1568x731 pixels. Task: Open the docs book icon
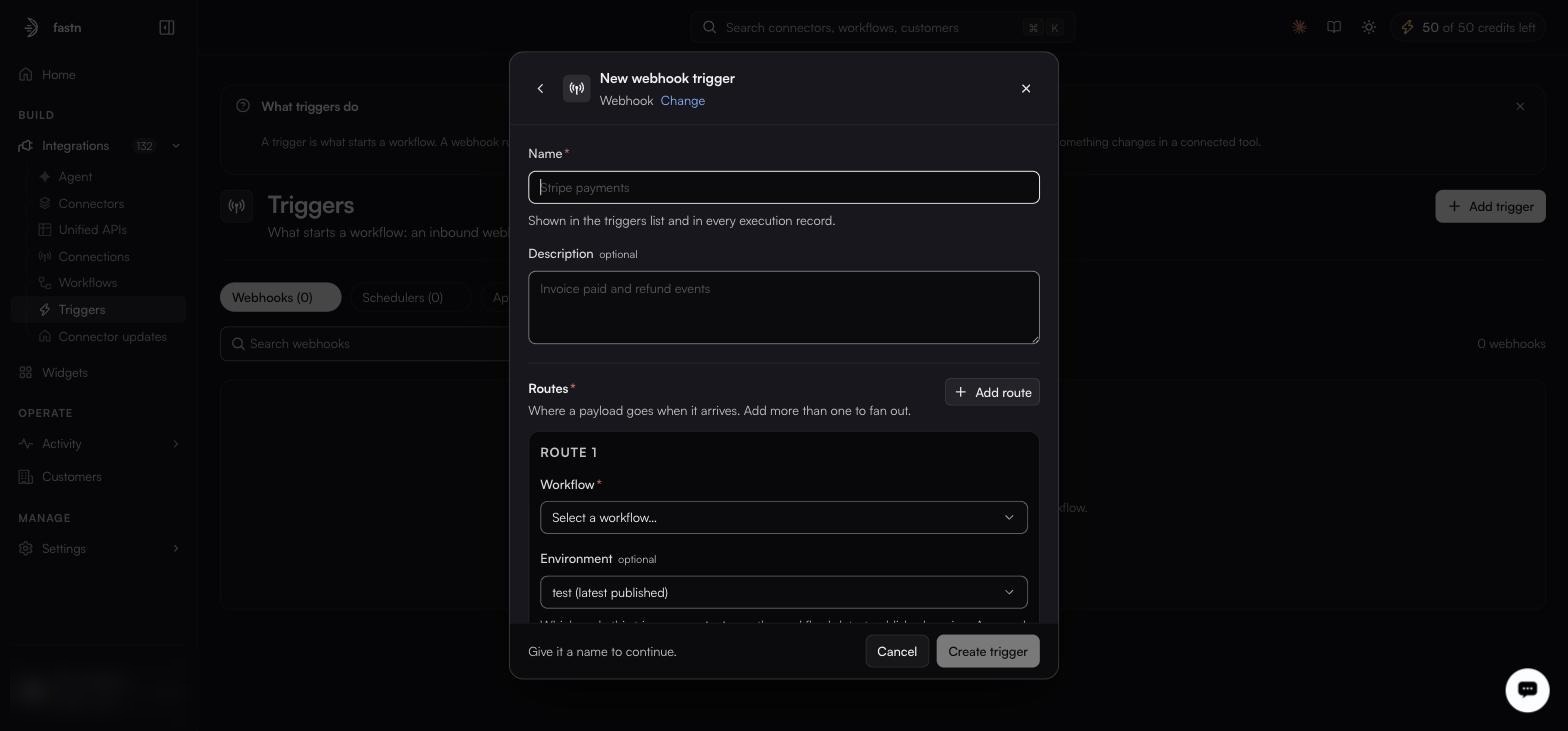(1334, 28)
